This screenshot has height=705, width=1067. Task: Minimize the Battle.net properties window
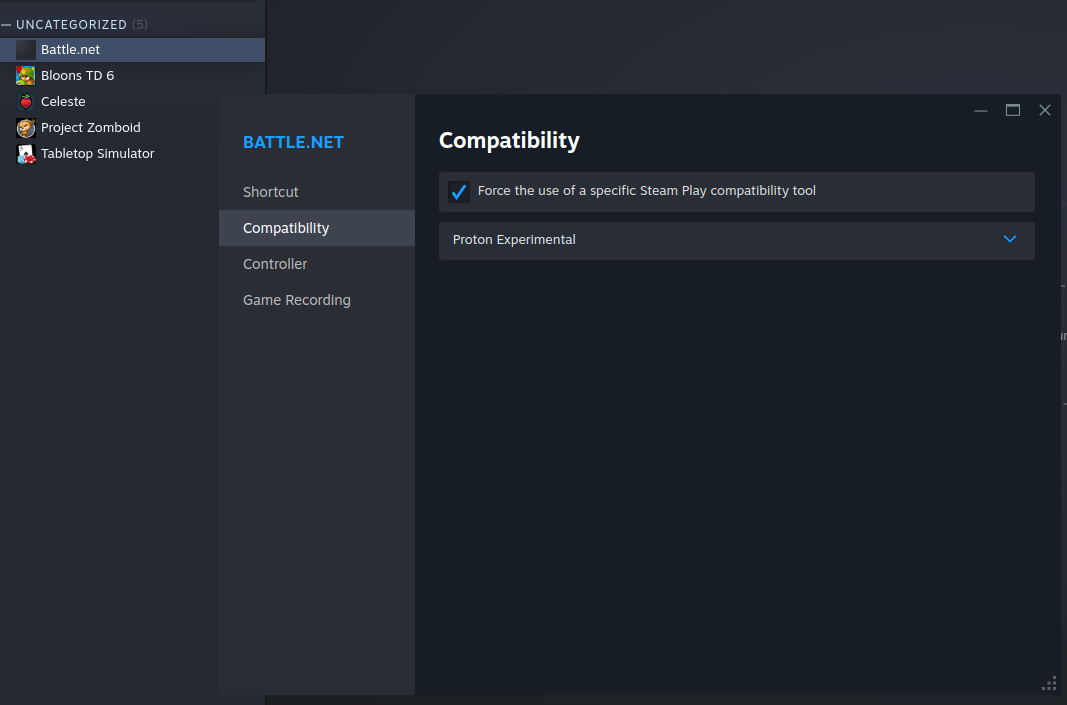(x=981, y=110)
